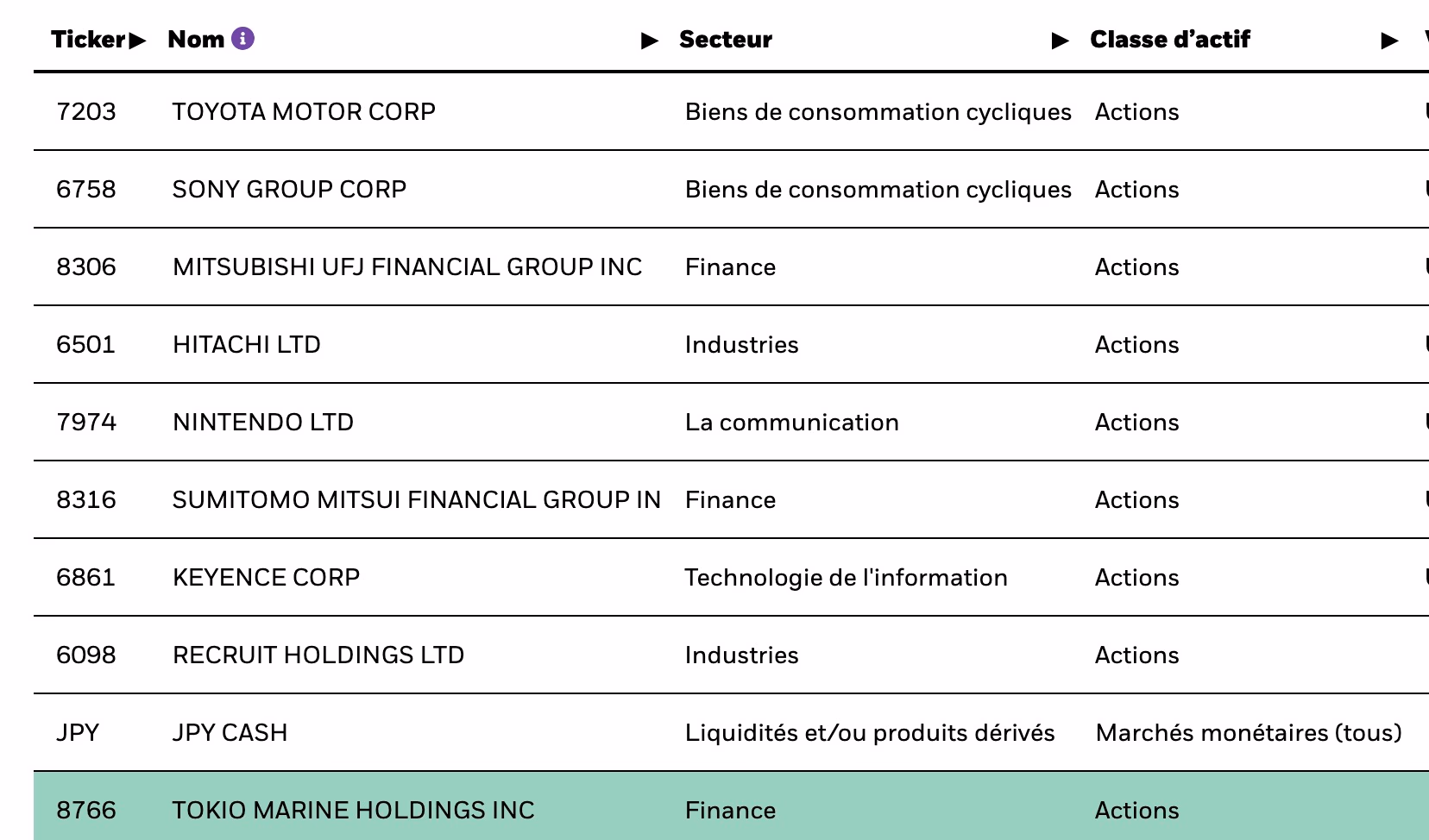Select the HITACHI LTD company name

coord(247,344)
